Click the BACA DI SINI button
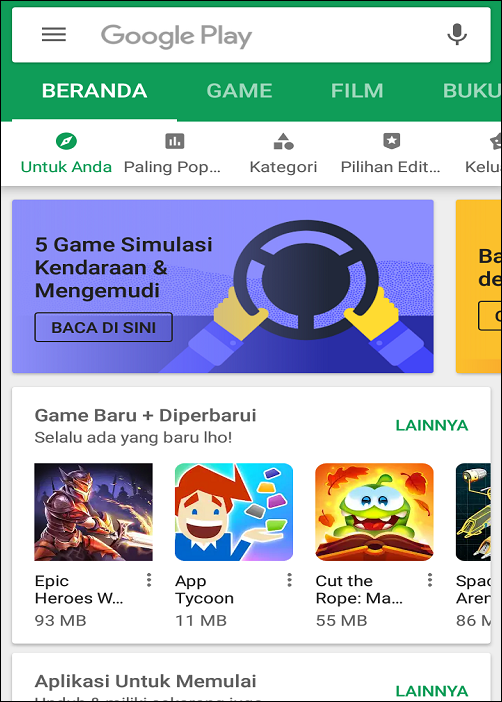502x702 pixels. [103, 327]
